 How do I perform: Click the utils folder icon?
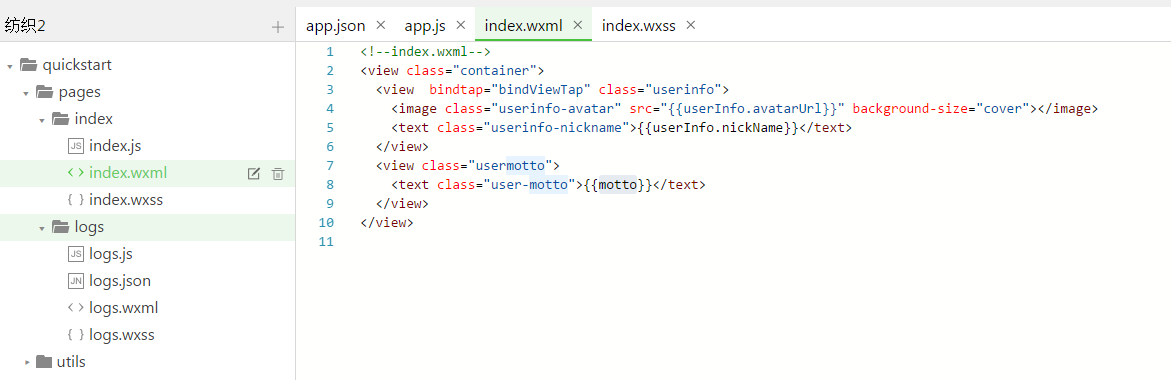point(44,362)
